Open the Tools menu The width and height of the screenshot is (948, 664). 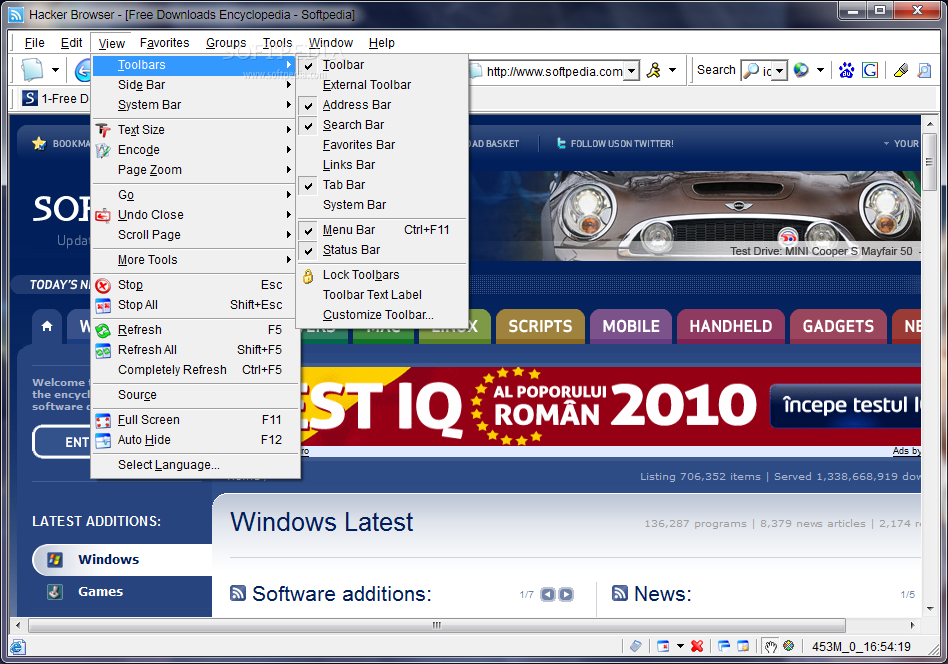(278, 43)
